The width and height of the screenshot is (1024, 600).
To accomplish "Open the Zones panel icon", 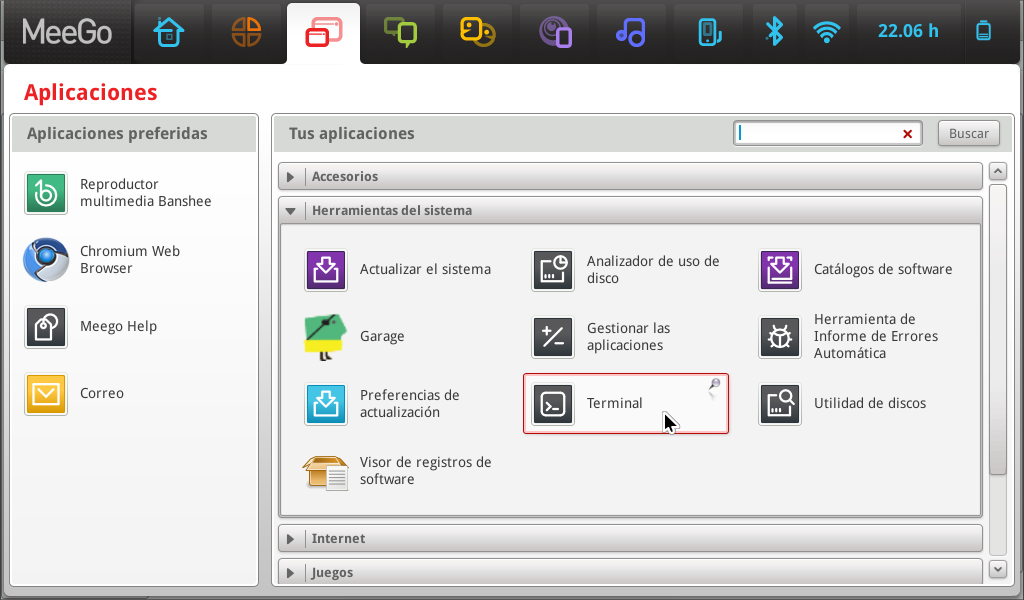I will [x=246, y=32].
